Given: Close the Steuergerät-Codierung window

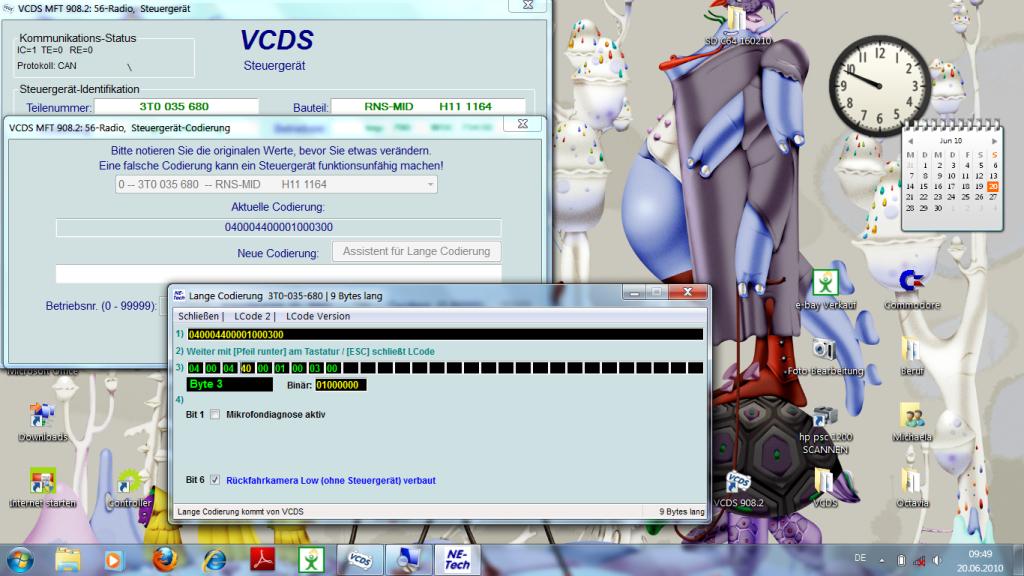Looking at the screenshot, I should pos(522,124).
